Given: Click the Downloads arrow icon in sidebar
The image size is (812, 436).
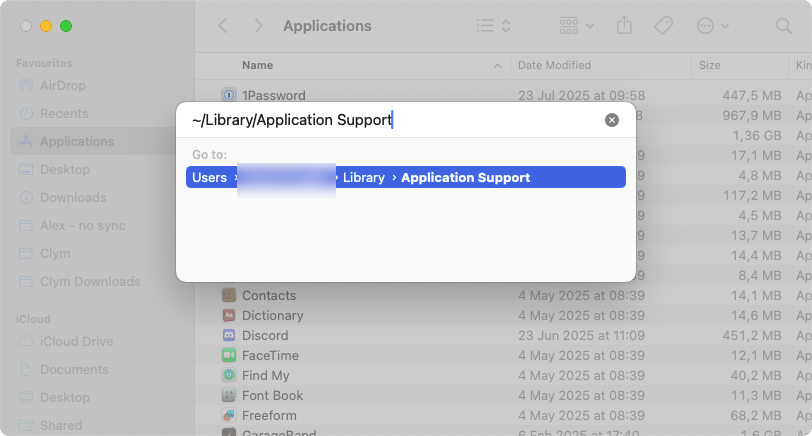Looking at the screenshot, I should 26,197.
